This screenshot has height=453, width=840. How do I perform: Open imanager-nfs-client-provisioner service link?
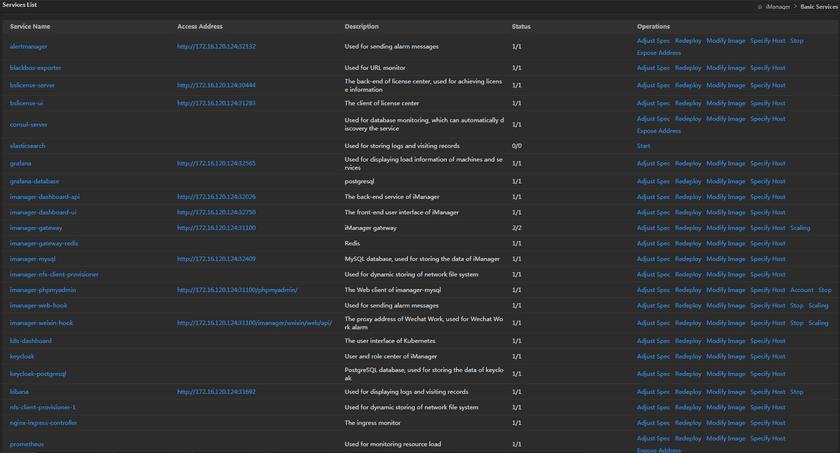pyautogui.click(x=54, y=275)
